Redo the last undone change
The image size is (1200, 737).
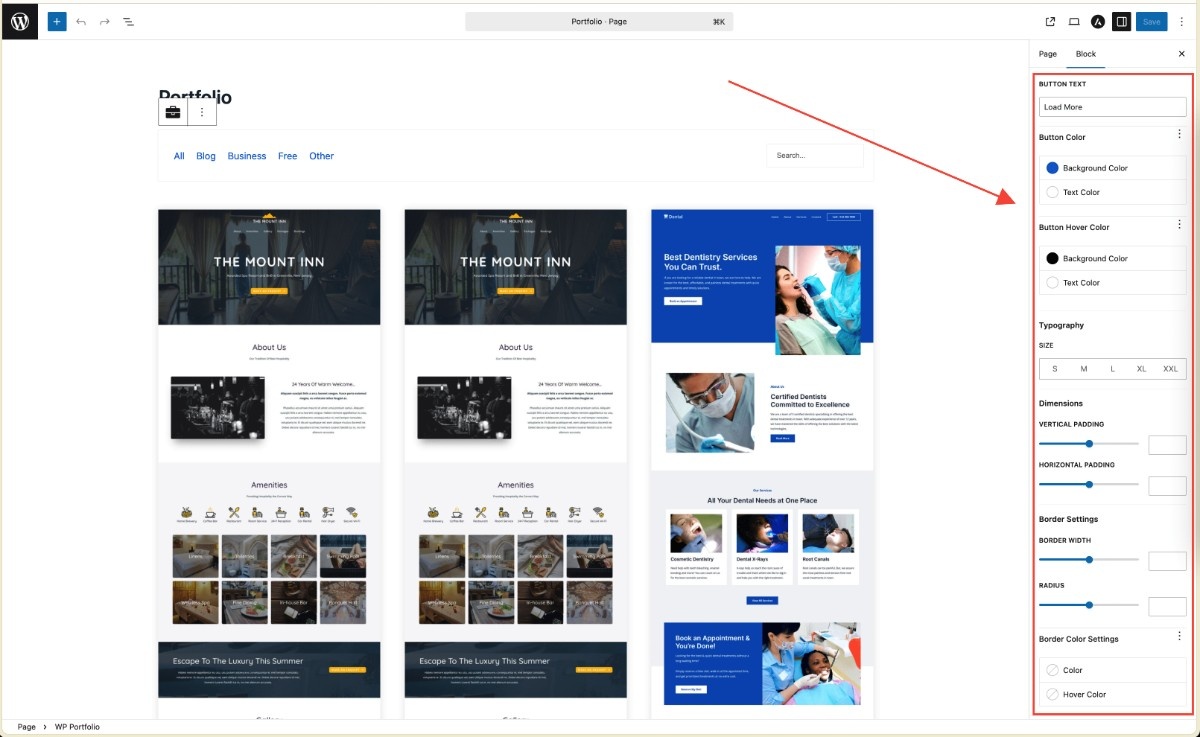(104, 21)
